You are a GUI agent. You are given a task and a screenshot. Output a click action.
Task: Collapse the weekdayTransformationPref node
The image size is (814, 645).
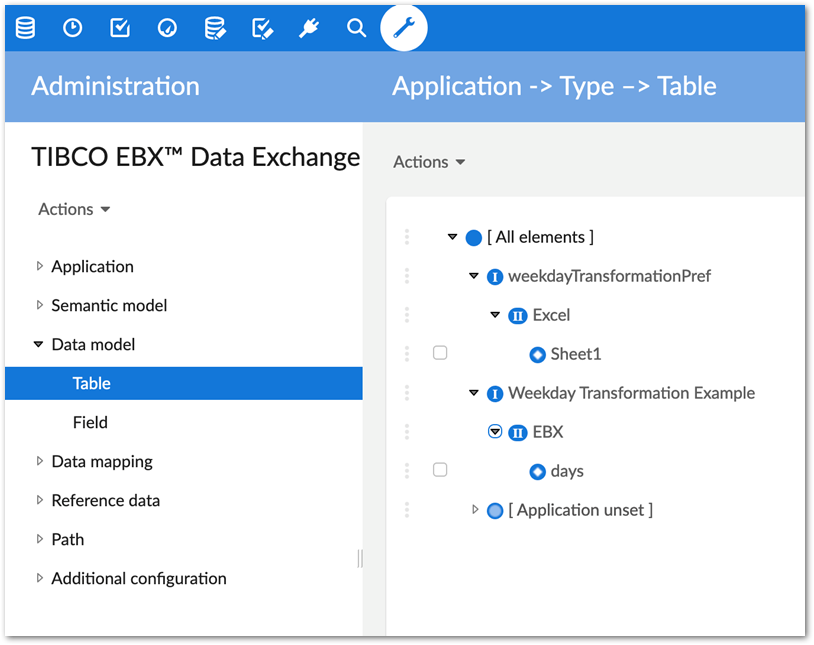point(474,276)
